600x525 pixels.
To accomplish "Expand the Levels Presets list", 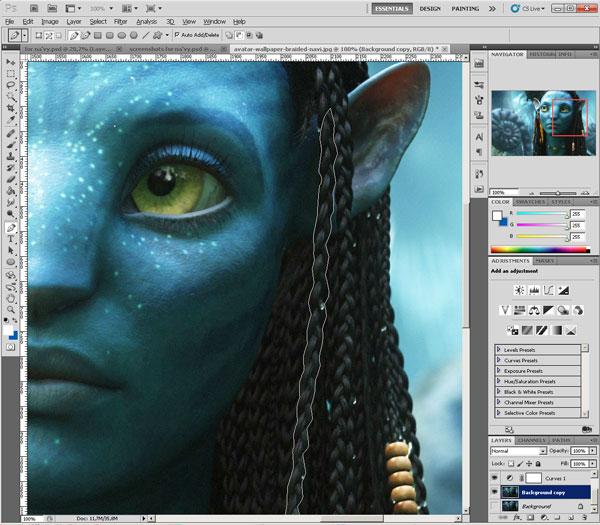I will pos(498,349).
